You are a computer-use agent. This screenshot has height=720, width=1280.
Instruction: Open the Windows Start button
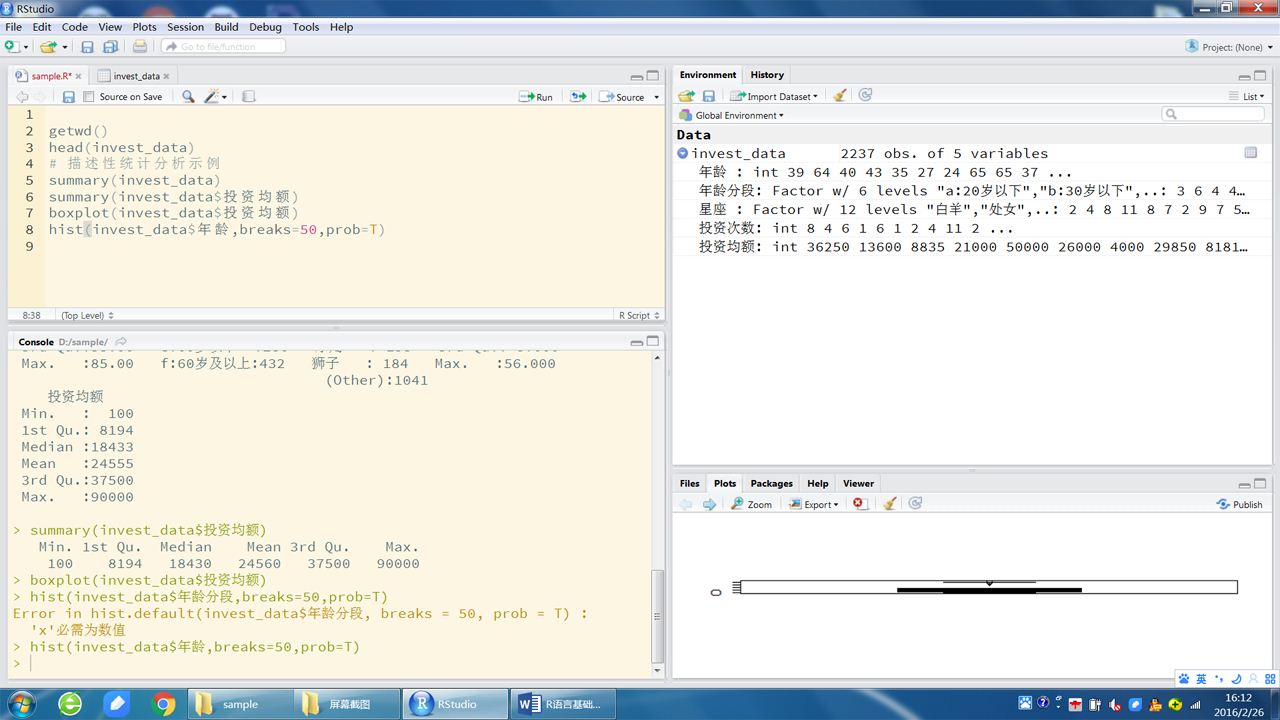point(20,704)
